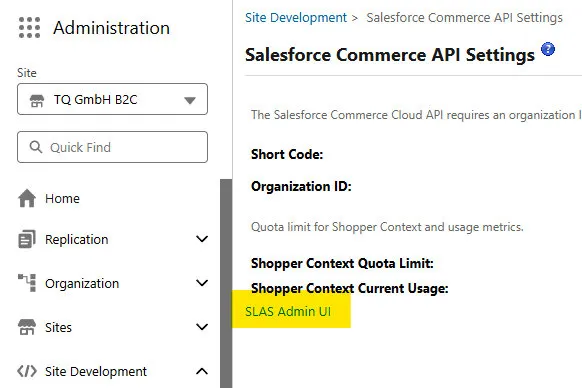Viewport: 582px width, 388px height.
Task: Click the Organization hierarchy icon
Action: pyautogui.click(x=27, y=283)
